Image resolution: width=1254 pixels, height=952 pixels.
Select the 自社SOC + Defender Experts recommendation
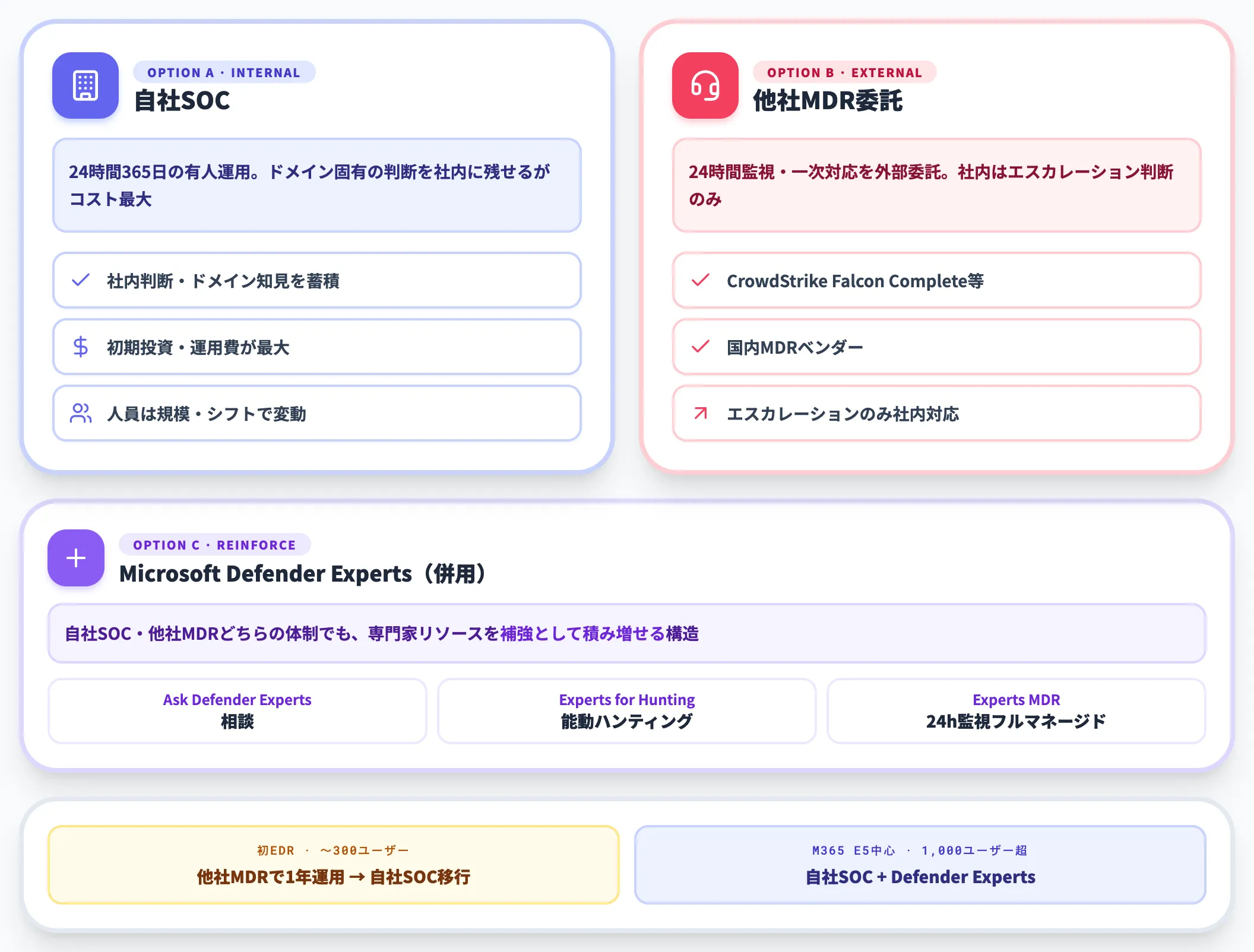pos(920,865)
